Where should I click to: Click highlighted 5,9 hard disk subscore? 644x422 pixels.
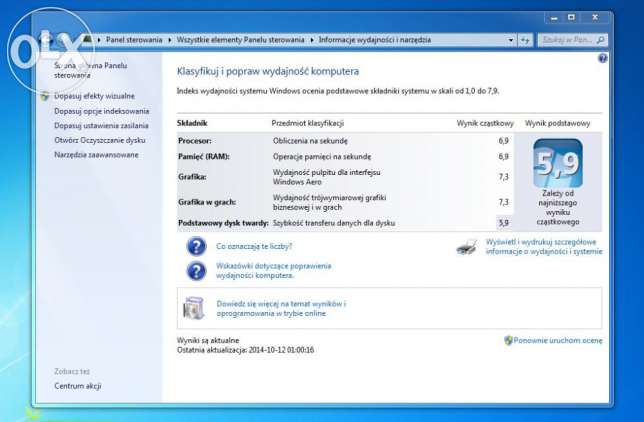[504, 223]
